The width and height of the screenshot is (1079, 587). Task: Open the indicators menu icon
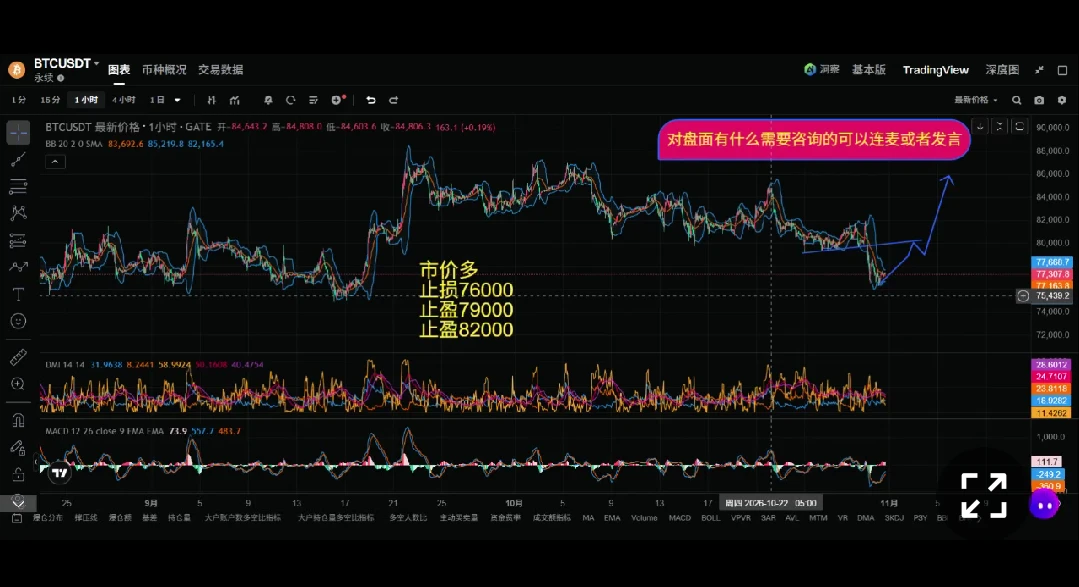(x=235, y=100)
